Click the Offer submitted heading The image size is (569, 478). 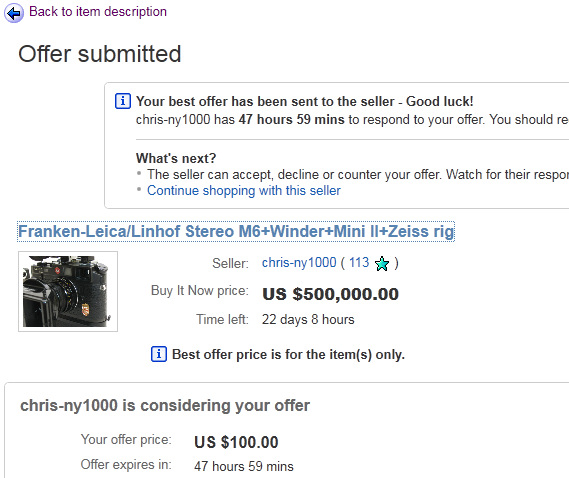(x=99, y=54)
